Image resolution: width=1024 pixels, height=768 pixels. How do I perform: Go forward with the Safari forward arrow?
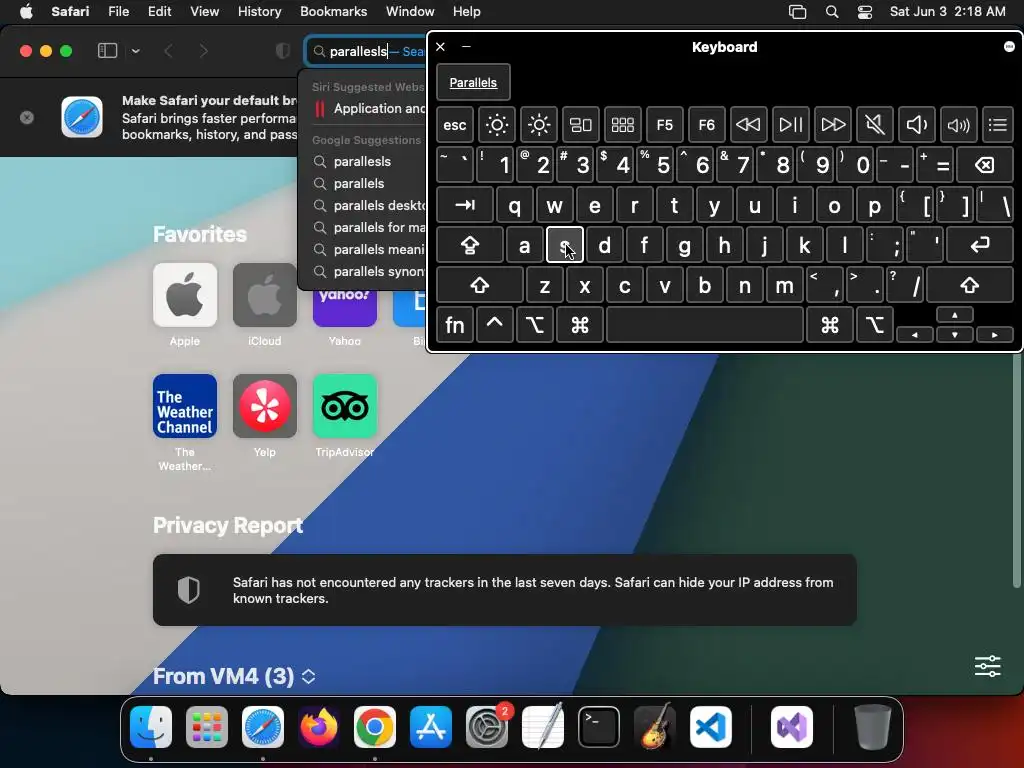203,51
